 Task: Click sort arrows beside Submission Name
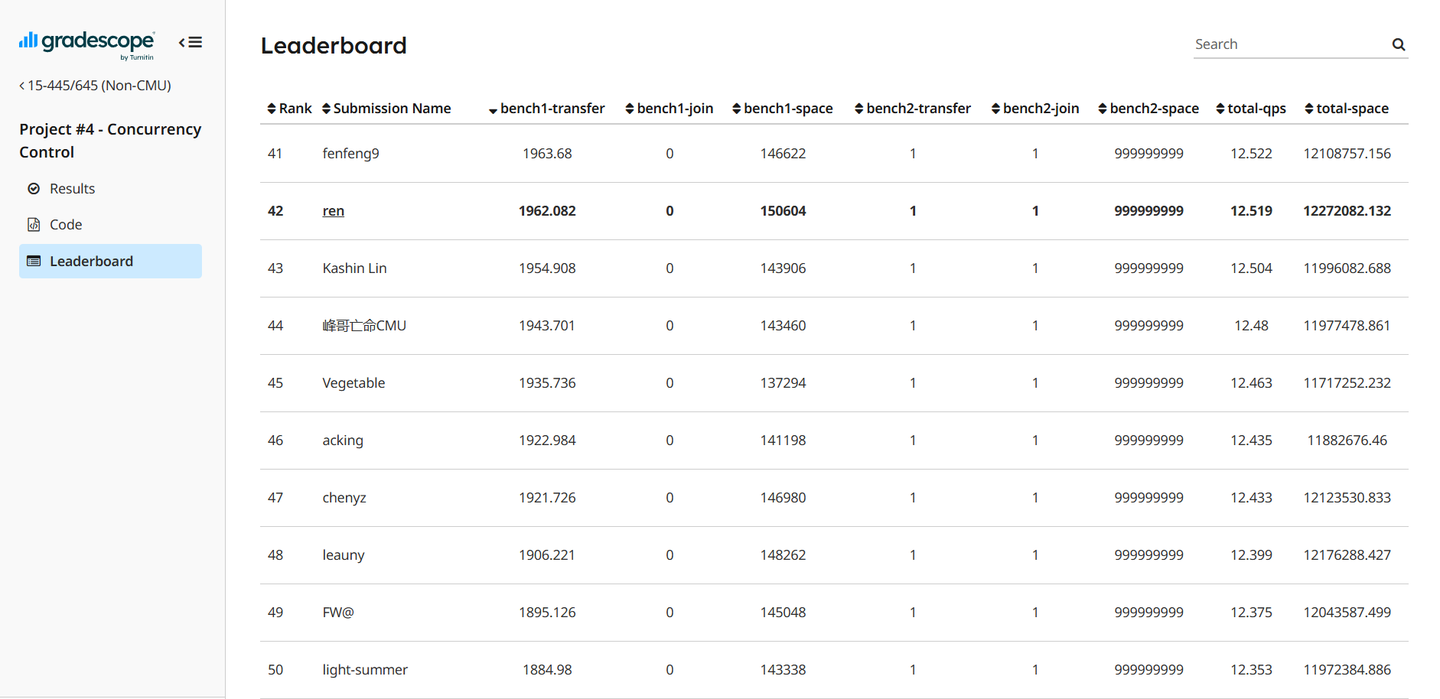coord(326,109)
